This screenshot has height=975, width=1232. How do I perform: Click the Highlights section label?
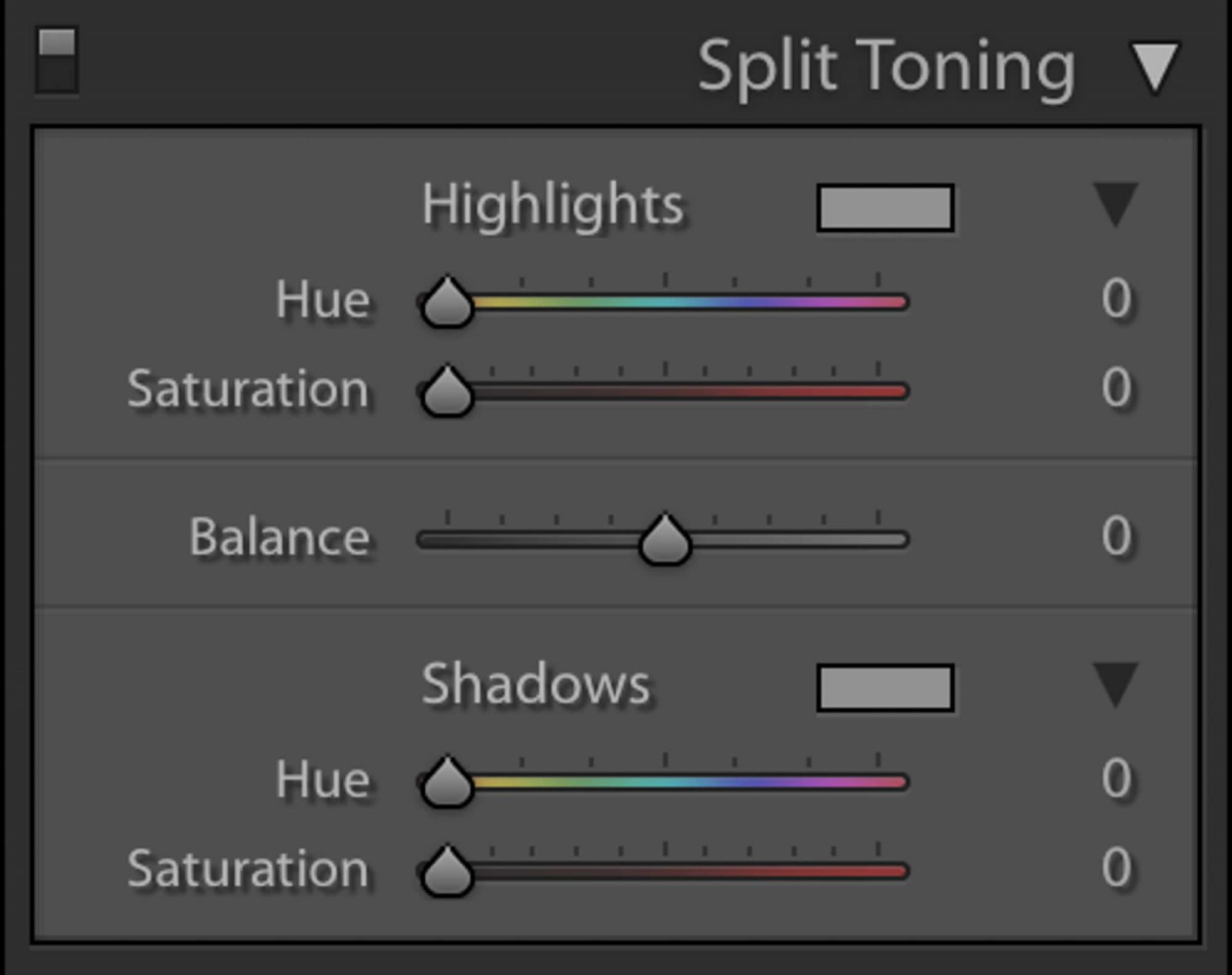coord(552,206)
